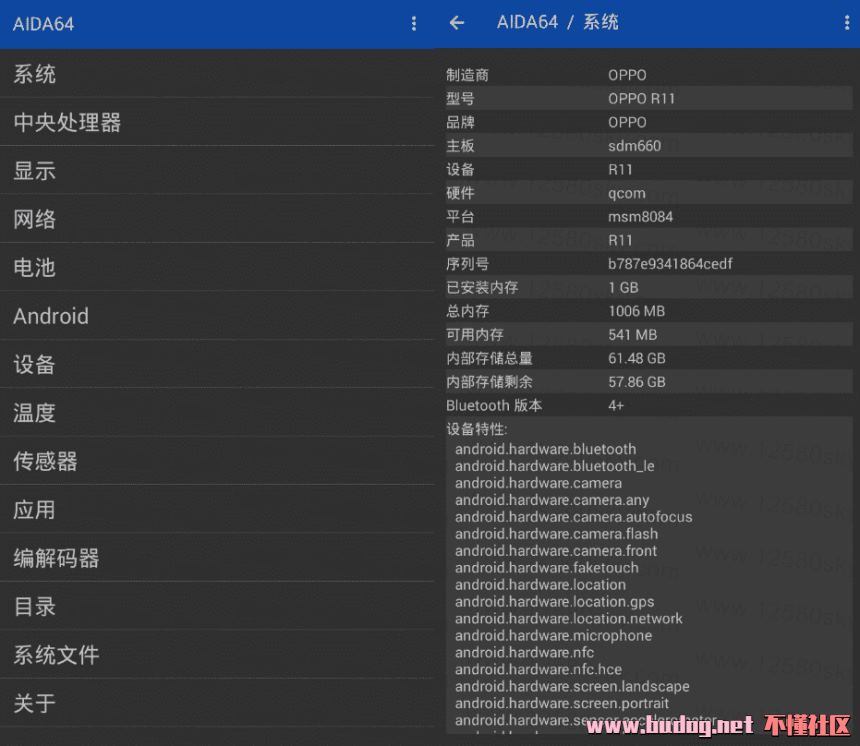The width and height of the screenshot is (860, 746).
Task: Select the 产品 R11 row
Action: pyautogui.click(x=649, y=240)
